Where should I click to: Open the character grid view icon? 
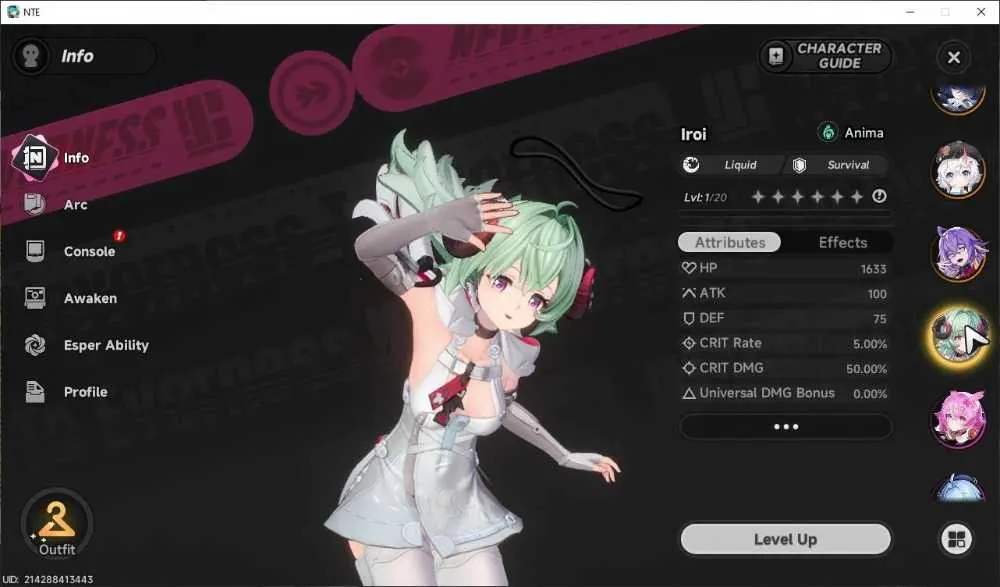point(956,539)
